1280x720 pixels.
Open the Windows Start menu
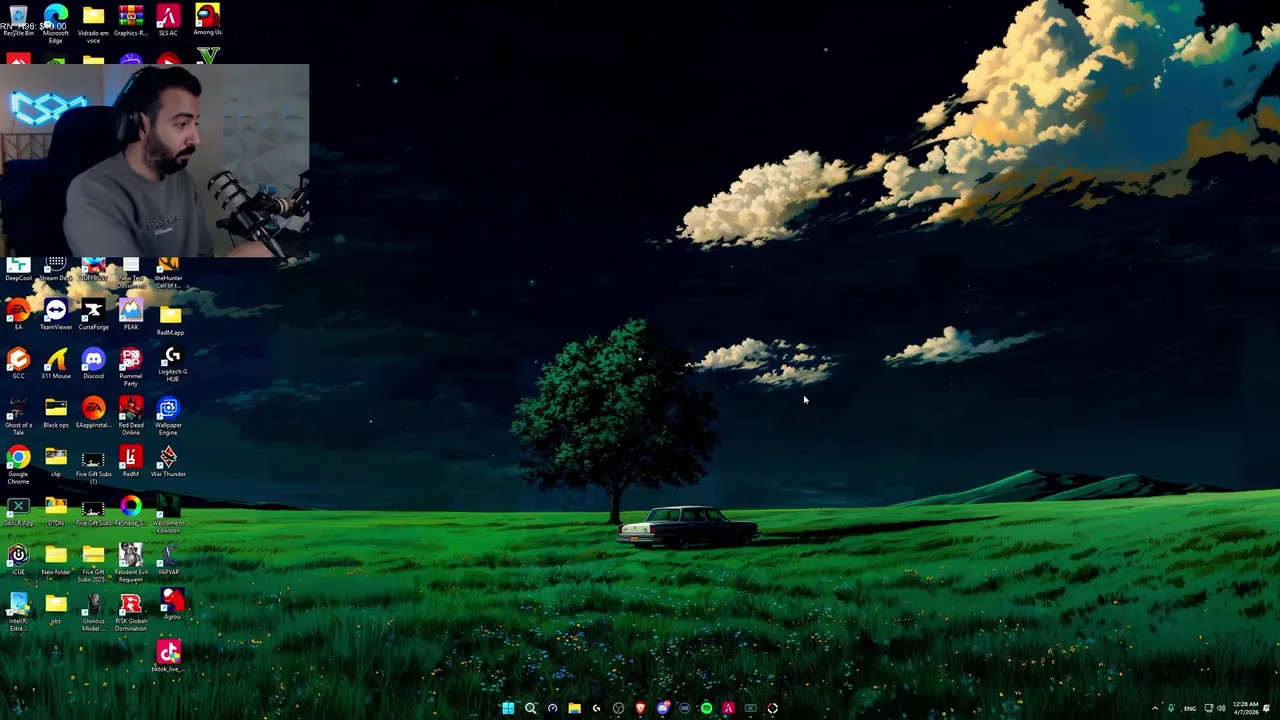pyautogui.click(x=508, y=708)
